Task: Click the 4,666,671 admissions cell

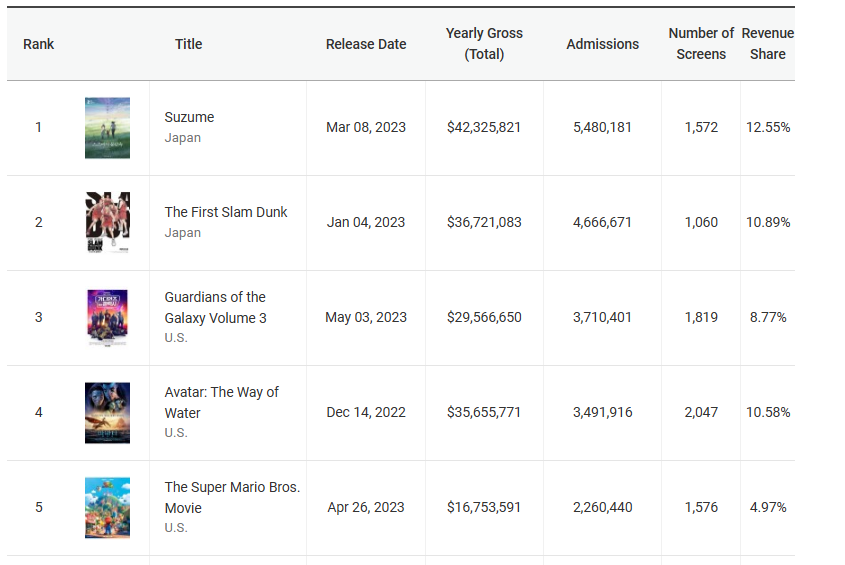Action: pyautogui.click(x=602, y=222)
